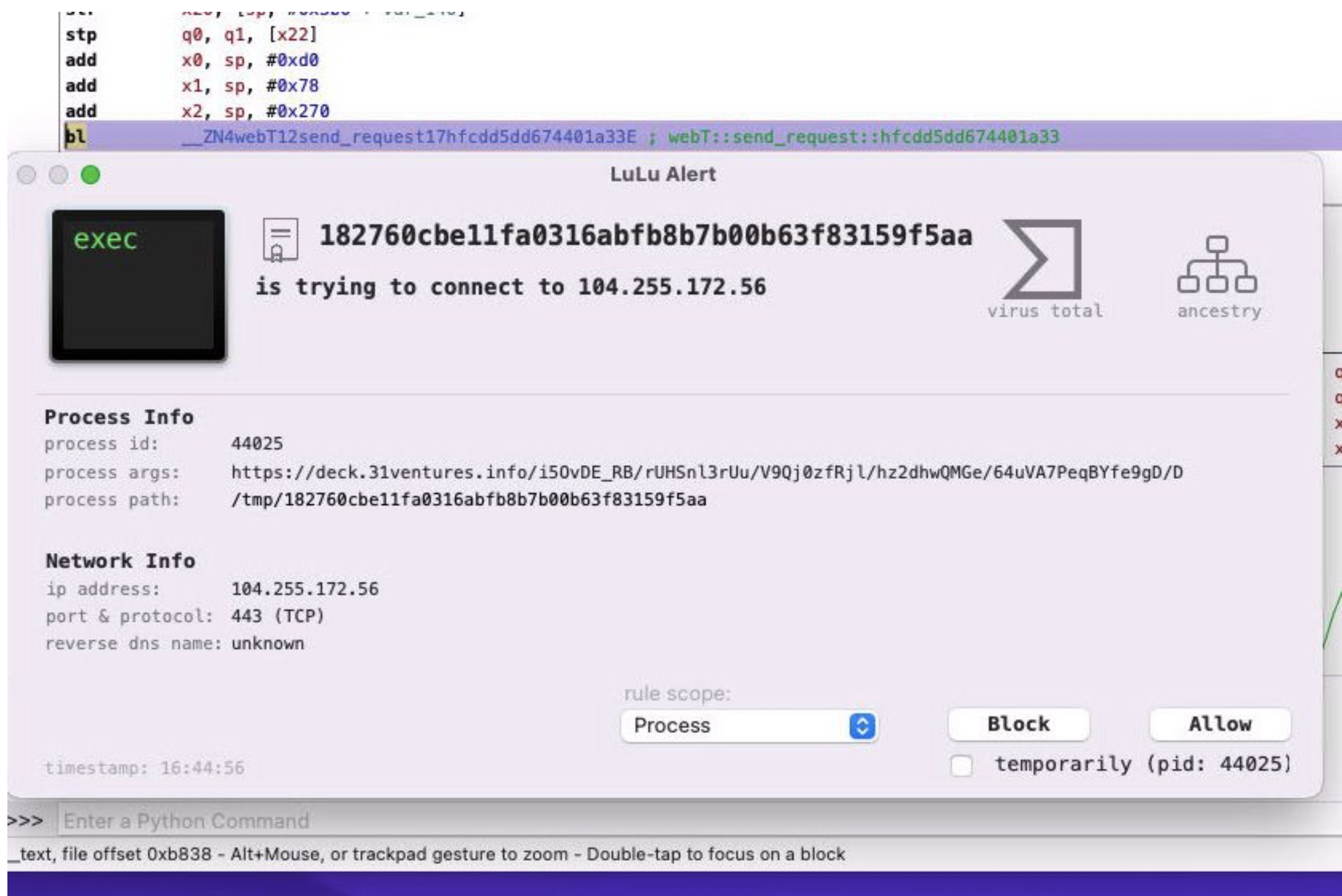
Task: Open the code signing certificate icon
Action: click(x=281, y=239)
